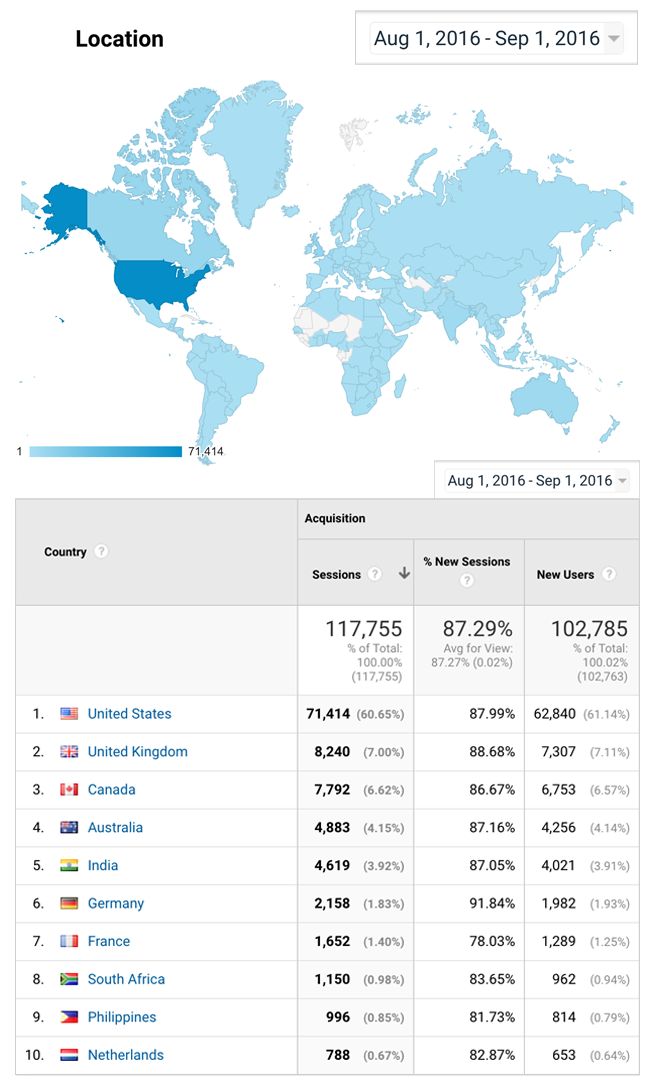Click the Acquisition group header
Screen dimensions: 657x1090
pyautogui.click(x=335, y=519)
